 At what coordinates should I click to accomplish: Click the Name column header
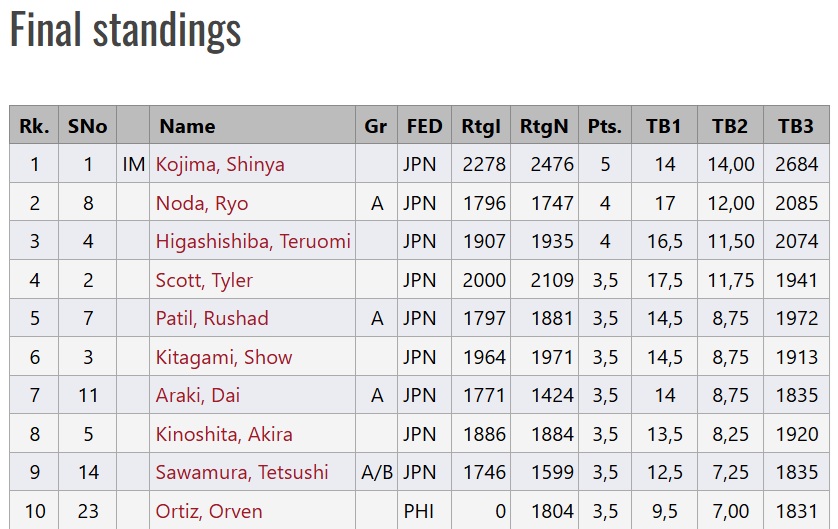click(x=187, y=126)
